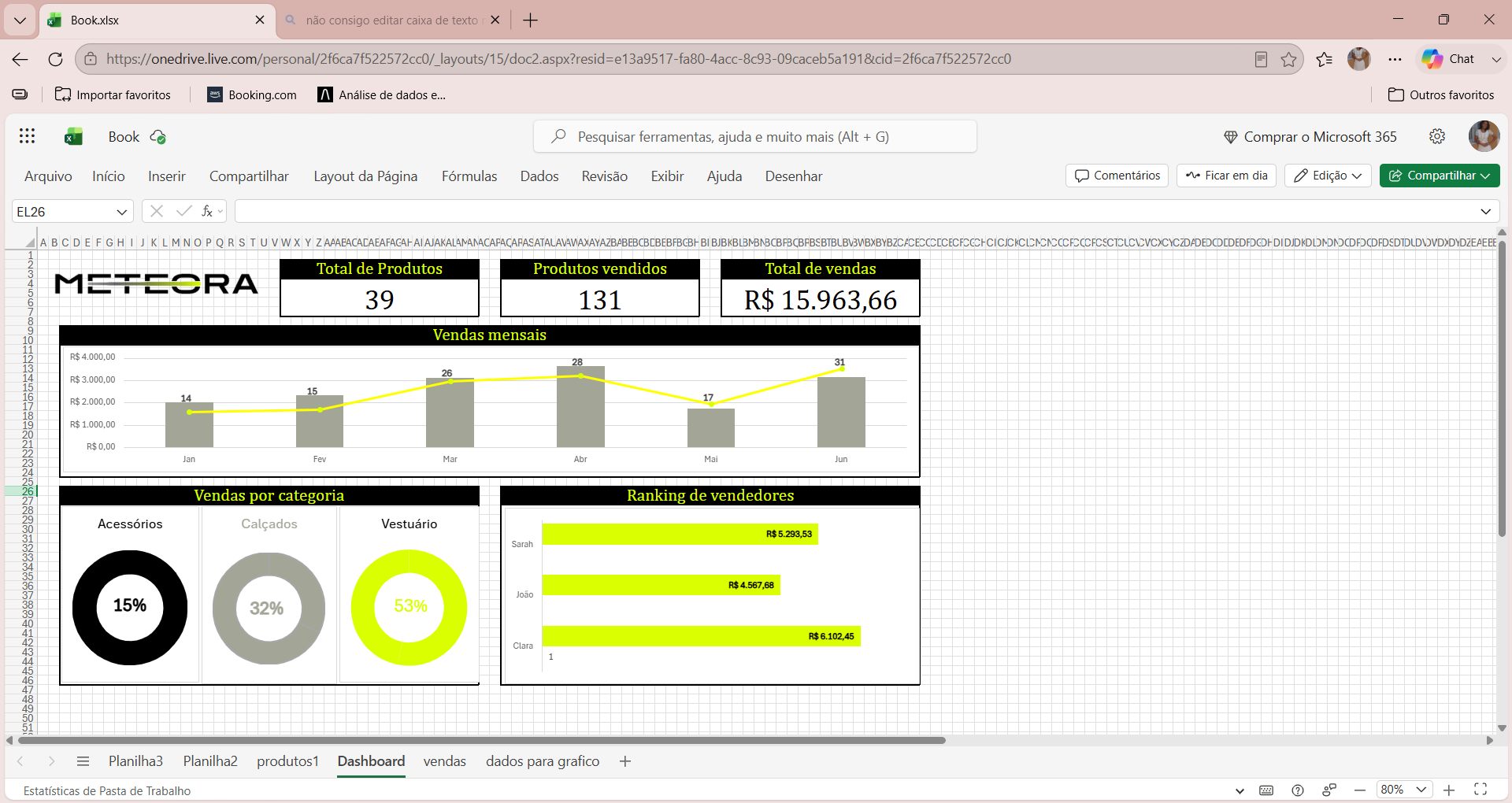Screen dimensions: 1512x803
Task: Open the Arquivo menu
Action: [x=48, y=176]
